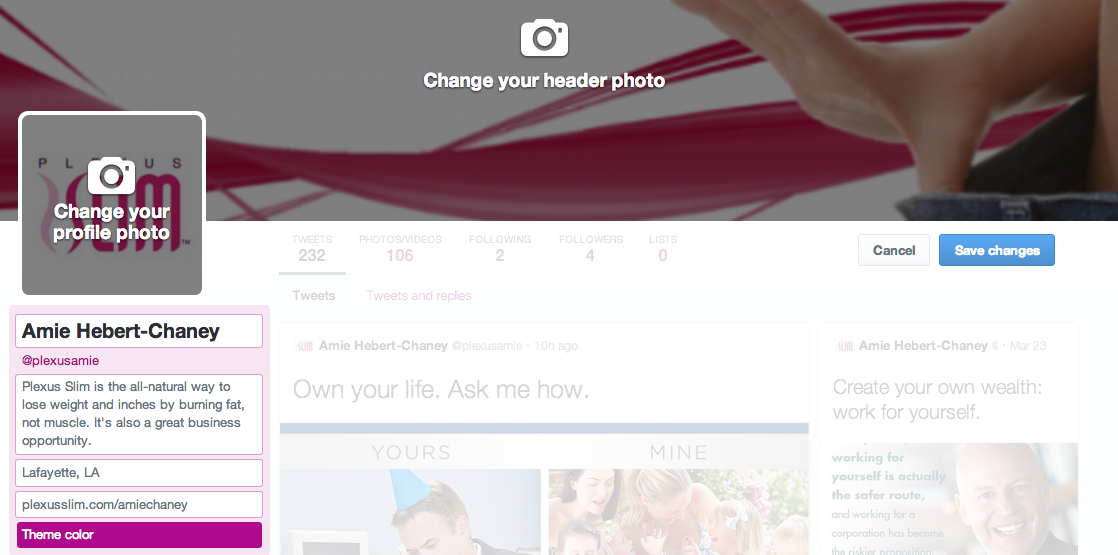The image size is (1118, 555).
Task: Click the profile photo camera icon
Action: coord(111,175)
